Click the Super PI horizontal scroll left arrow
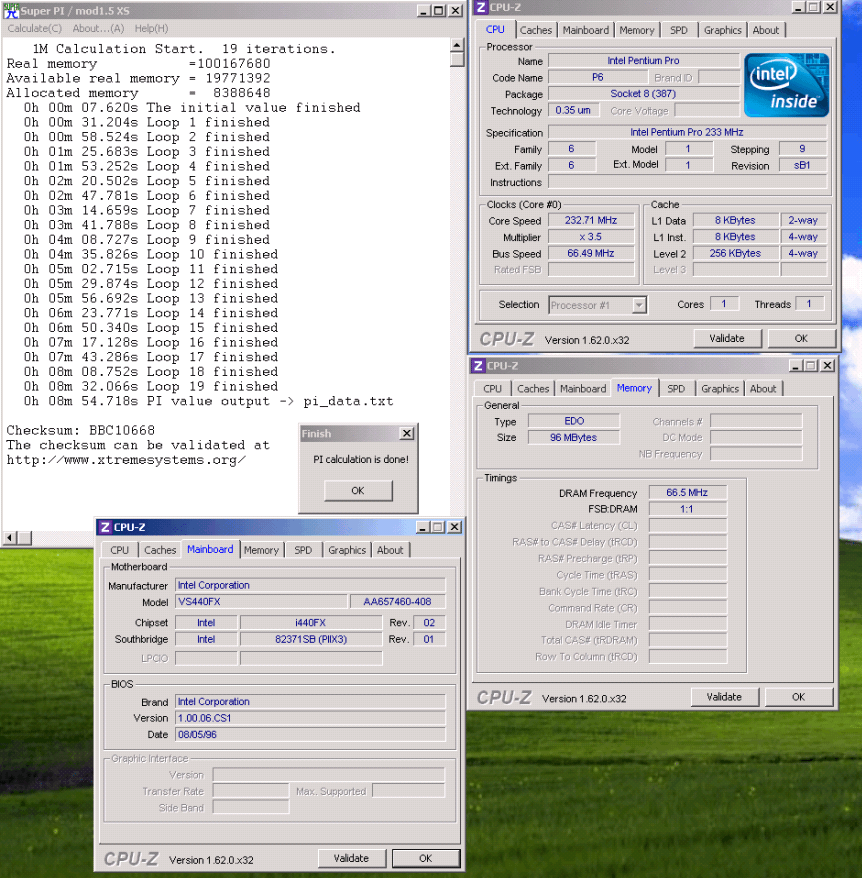 pos(10,539)
